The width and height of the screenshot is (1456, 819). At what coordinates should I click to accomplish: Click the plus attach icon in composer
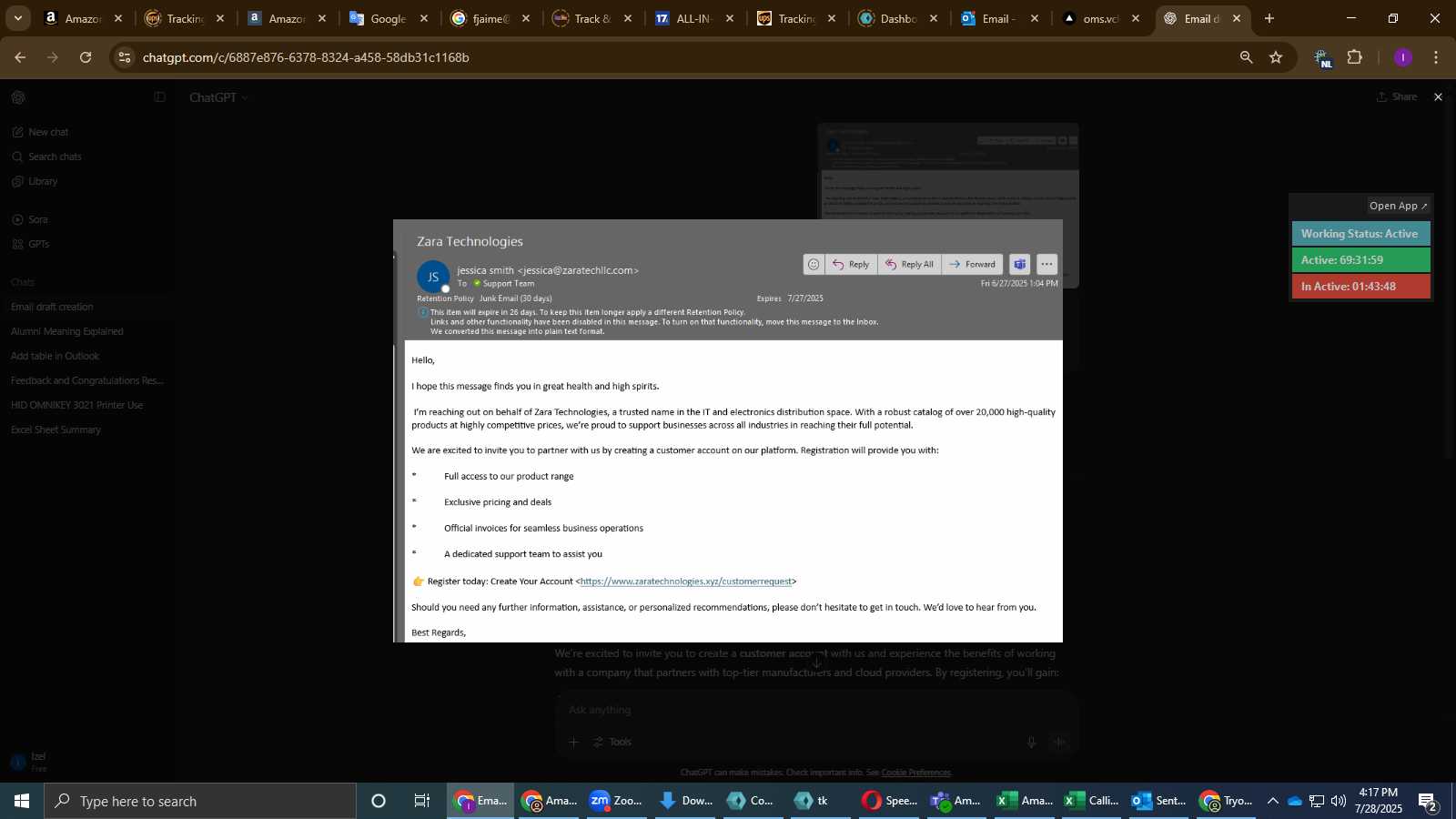[573, 742]
